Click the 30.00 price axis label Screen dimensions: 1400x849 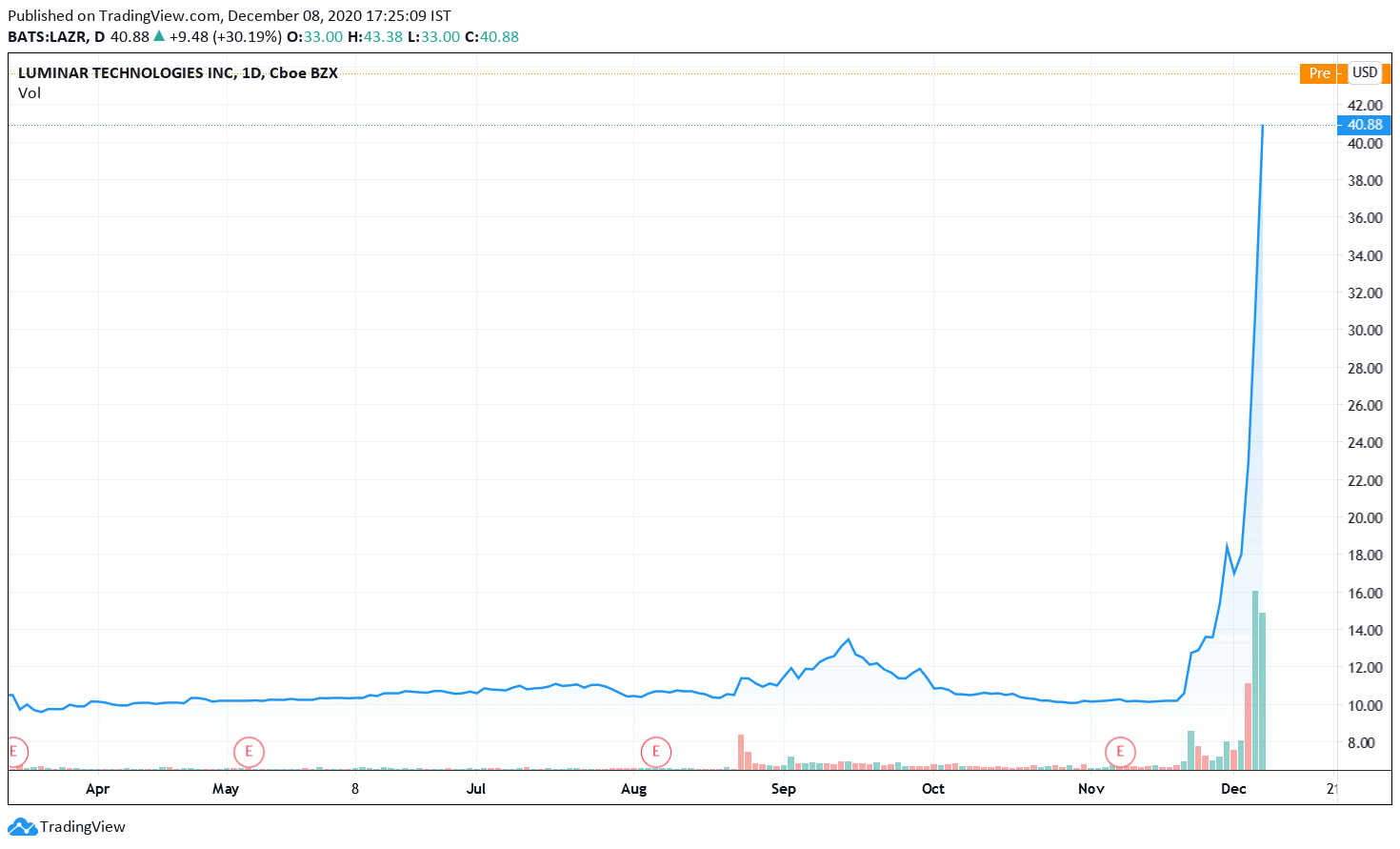[x=1365, y=331]
